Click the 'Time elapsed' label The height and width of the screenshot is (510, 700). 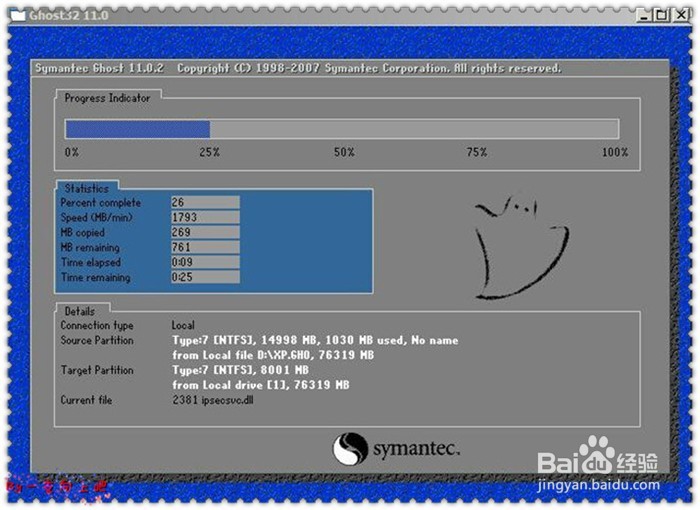pyautogui.click(x=91, y=263)
